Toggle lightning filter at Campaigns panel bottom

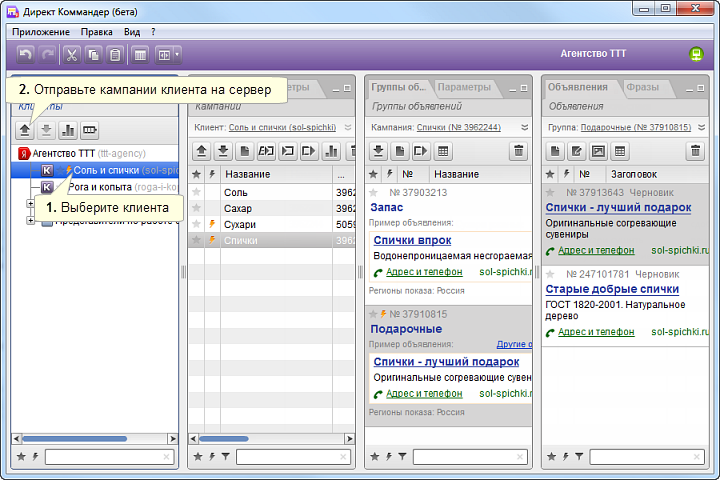tap(212, 457)
